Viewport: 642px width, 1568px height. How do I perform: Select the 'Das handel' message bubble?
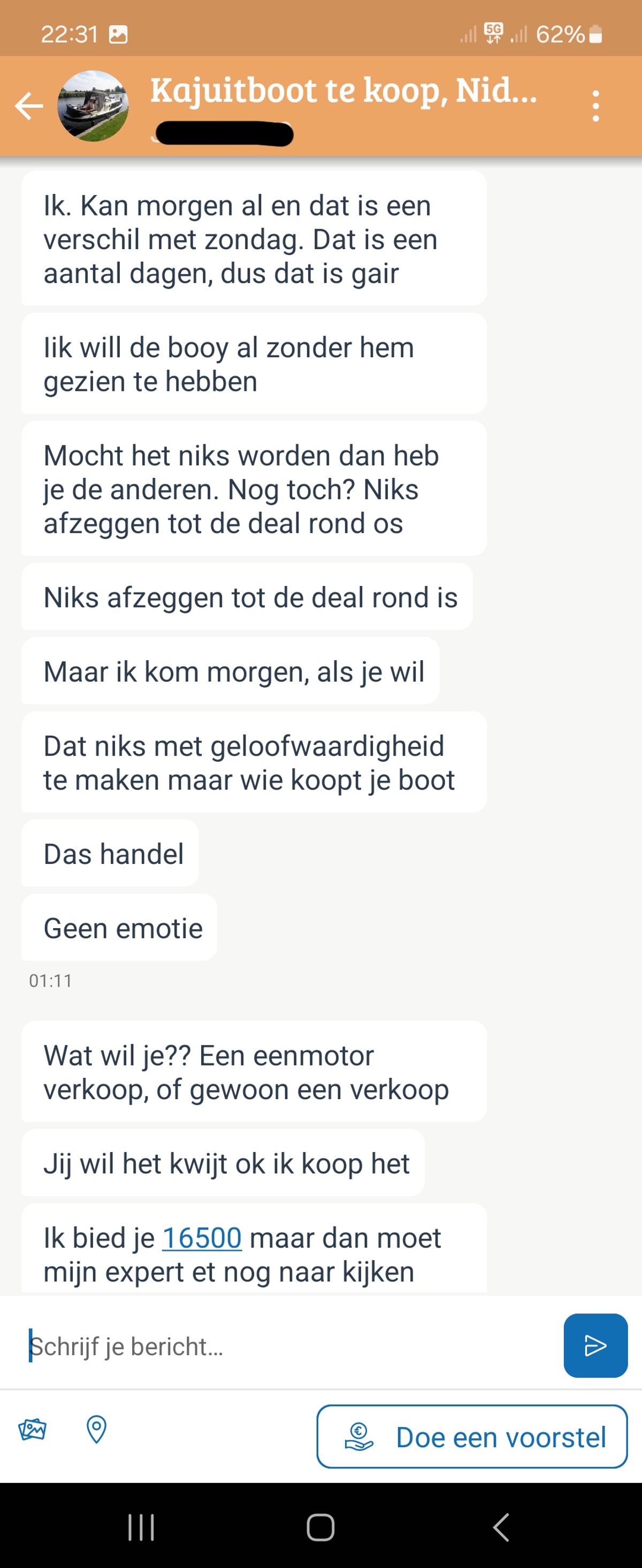pyautogui.click(x=110, y=853)
